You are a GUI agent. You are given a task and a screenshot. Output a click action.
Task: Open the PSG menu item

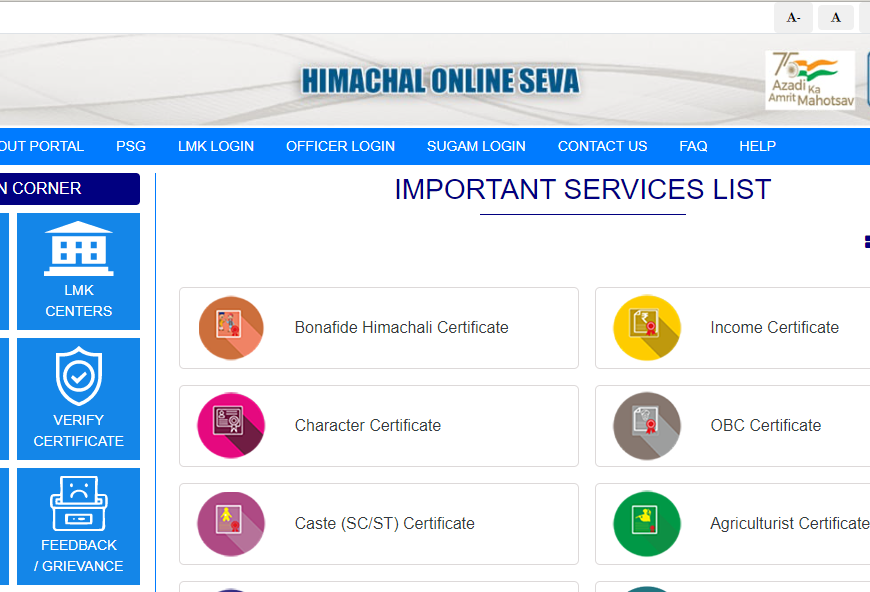coord(131,146)
